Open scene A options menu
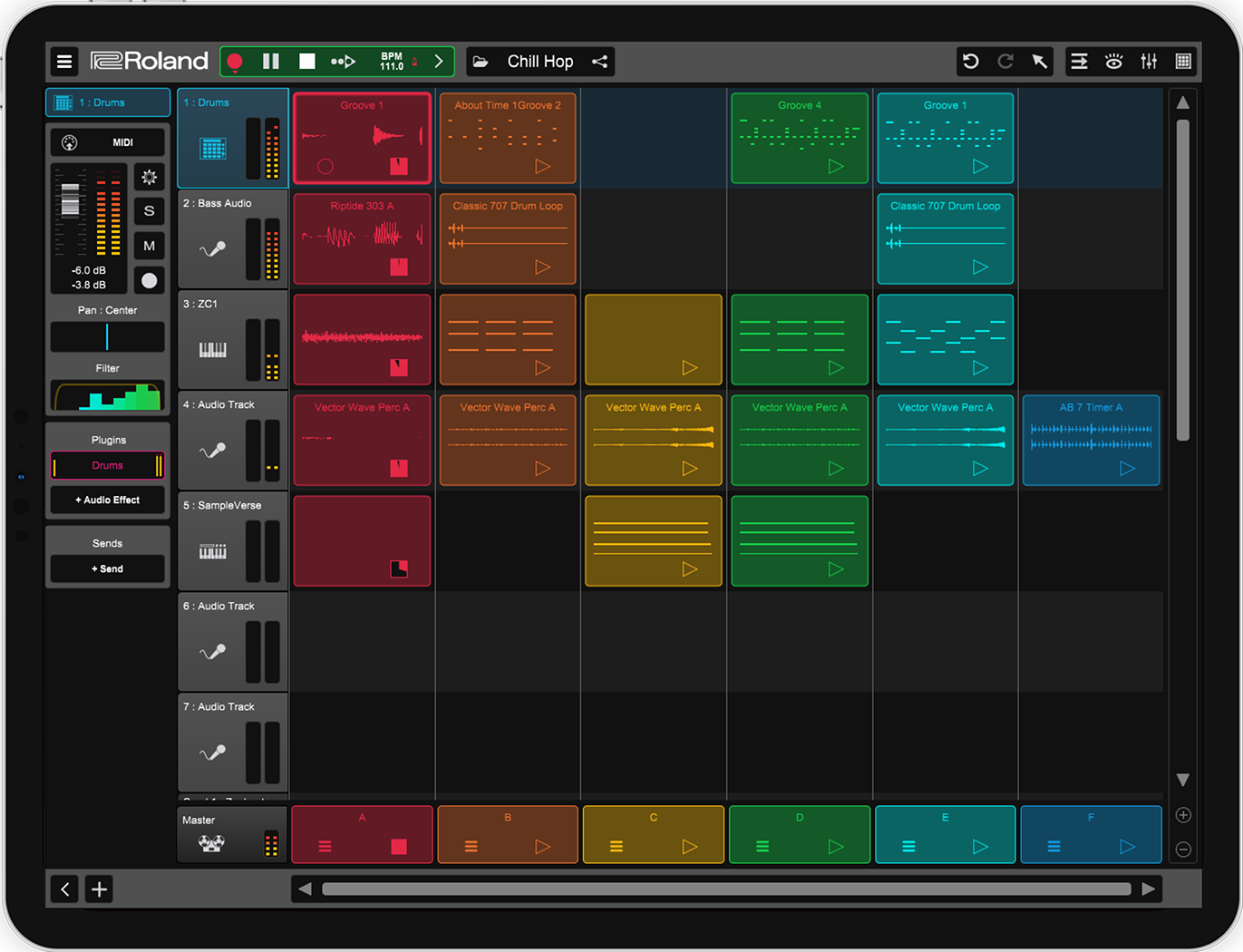The width and height of the screenshot is (1243, 952). click(325, 847)
